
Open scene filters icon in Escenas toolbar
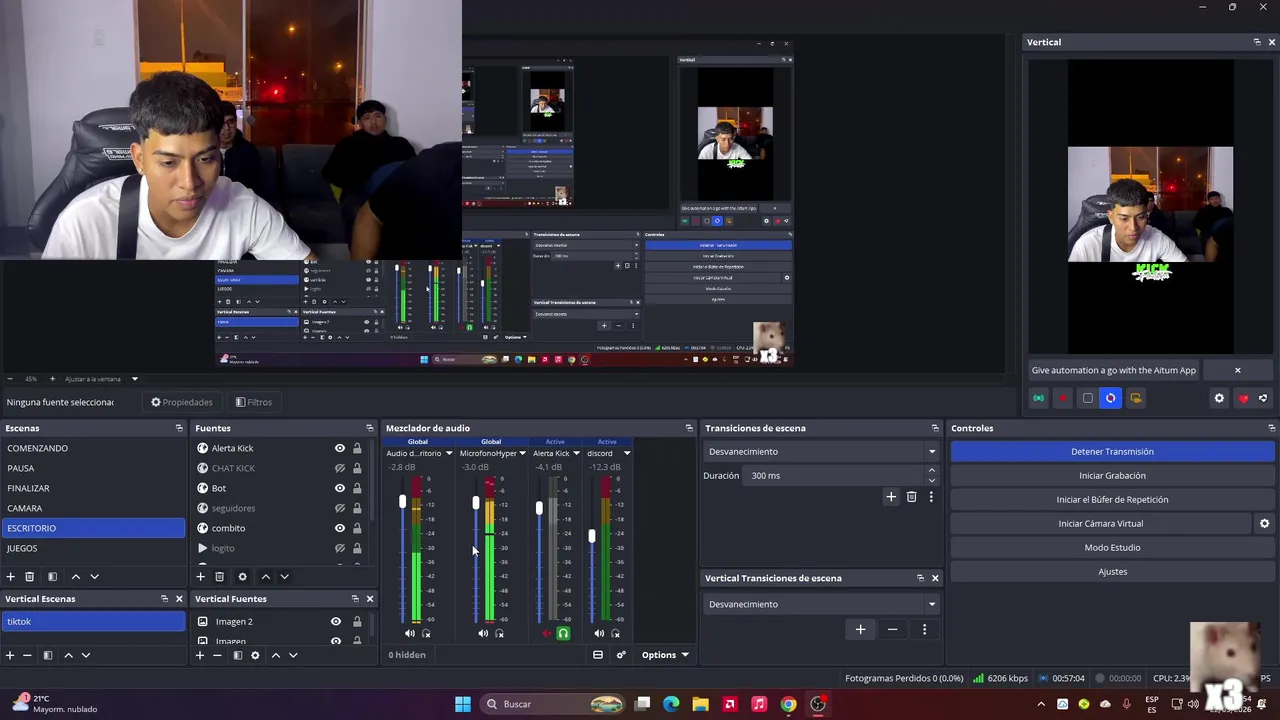(52, 576)
